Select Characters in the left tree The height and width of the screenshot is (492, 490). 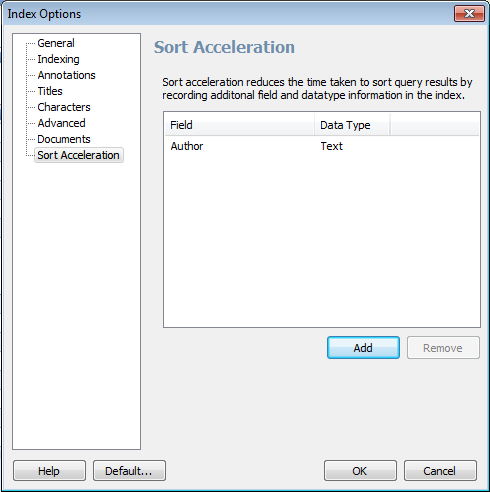[x=64, y=107]
